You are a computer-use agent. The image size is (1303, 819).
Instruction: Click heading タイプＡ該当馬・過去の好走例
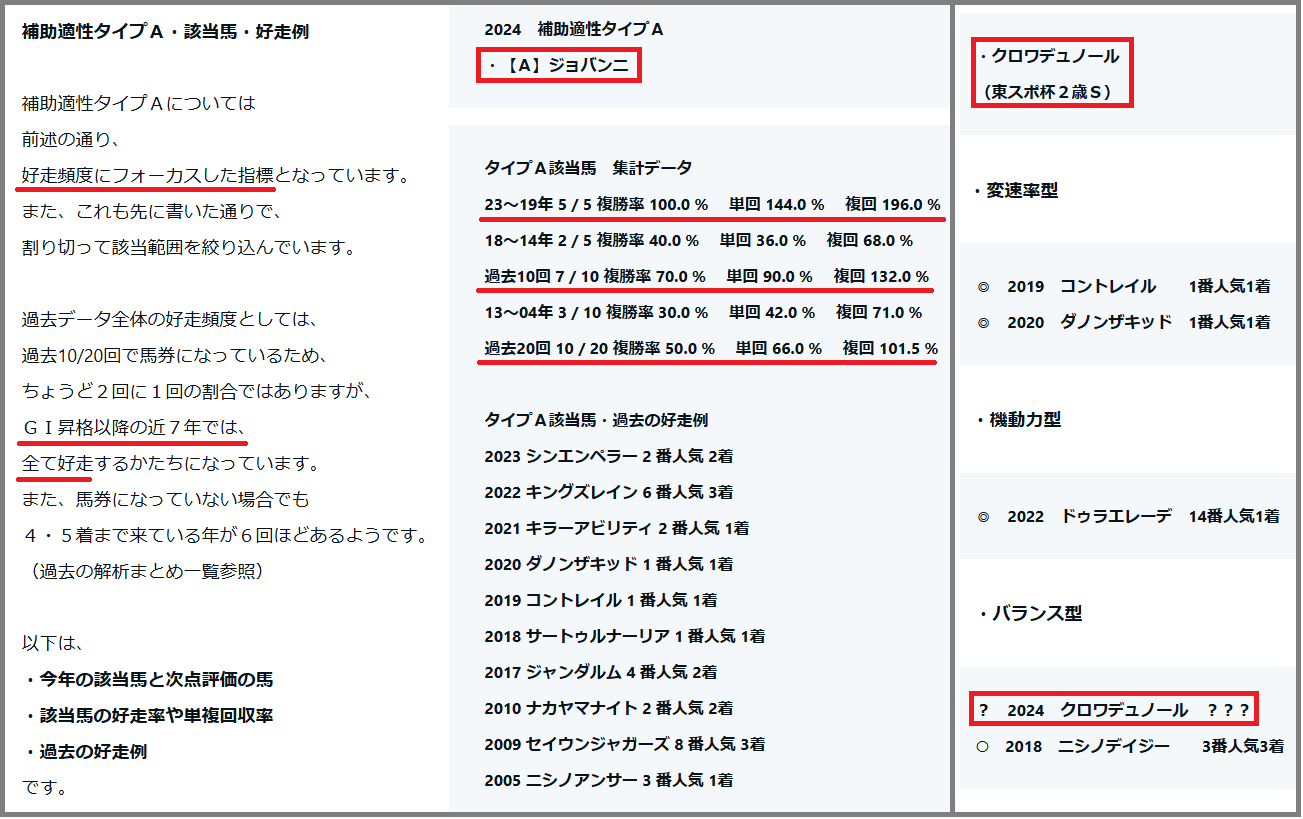pyautogui.click(x=596, y=420)
